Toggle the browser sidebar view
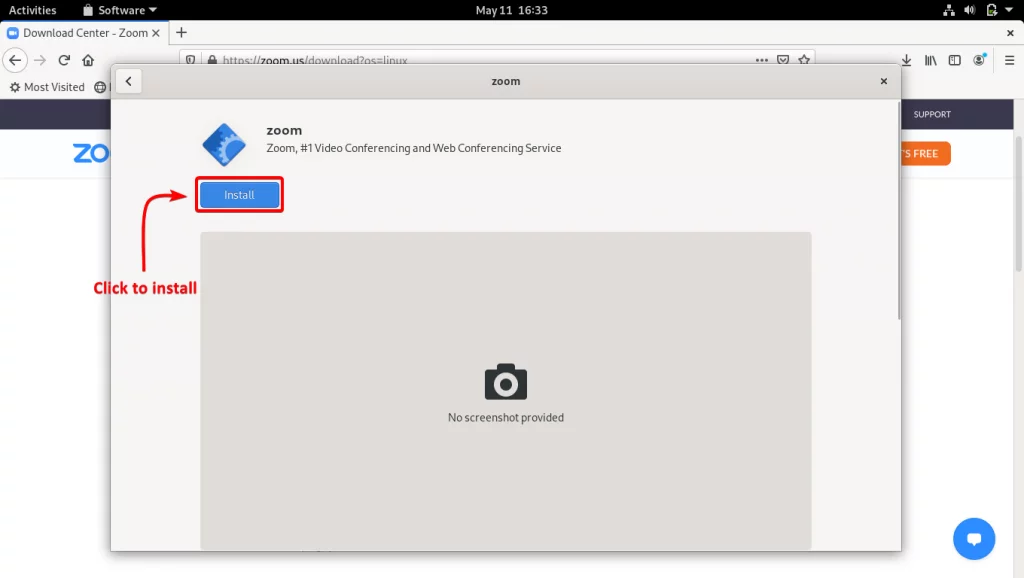The image size is (1024, 578). pyautogui.click(x=954, y=60)
